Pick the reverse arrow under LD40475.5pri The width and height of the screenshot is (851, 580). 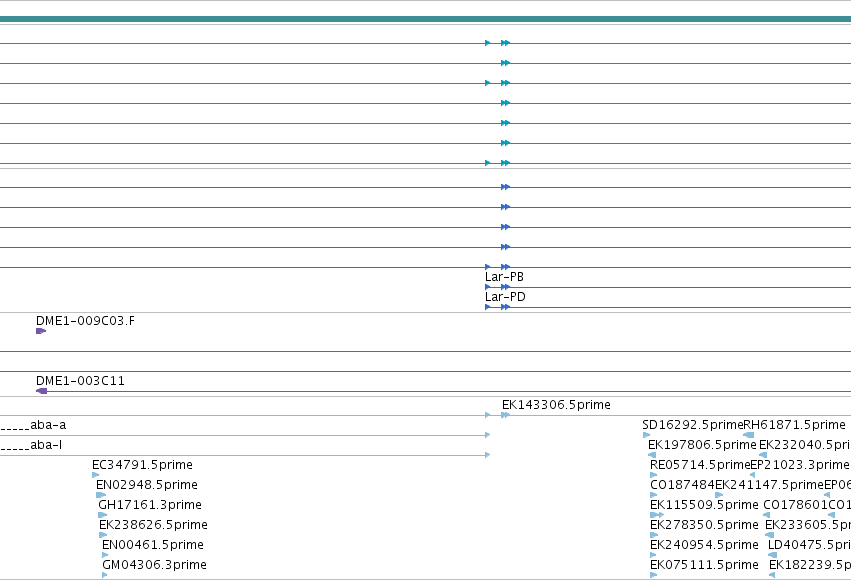[772, 555]
